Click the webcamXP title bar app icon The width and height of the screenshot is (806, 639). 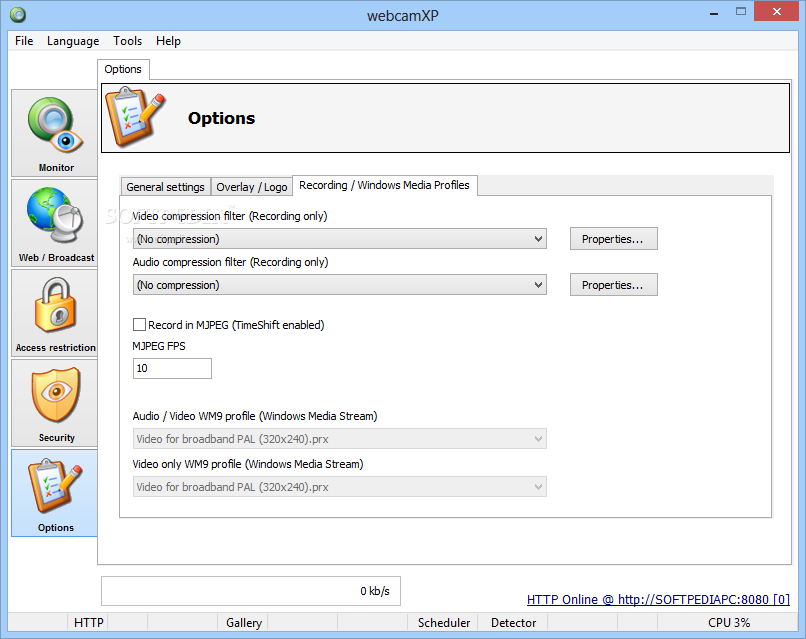tap(18, 14)
